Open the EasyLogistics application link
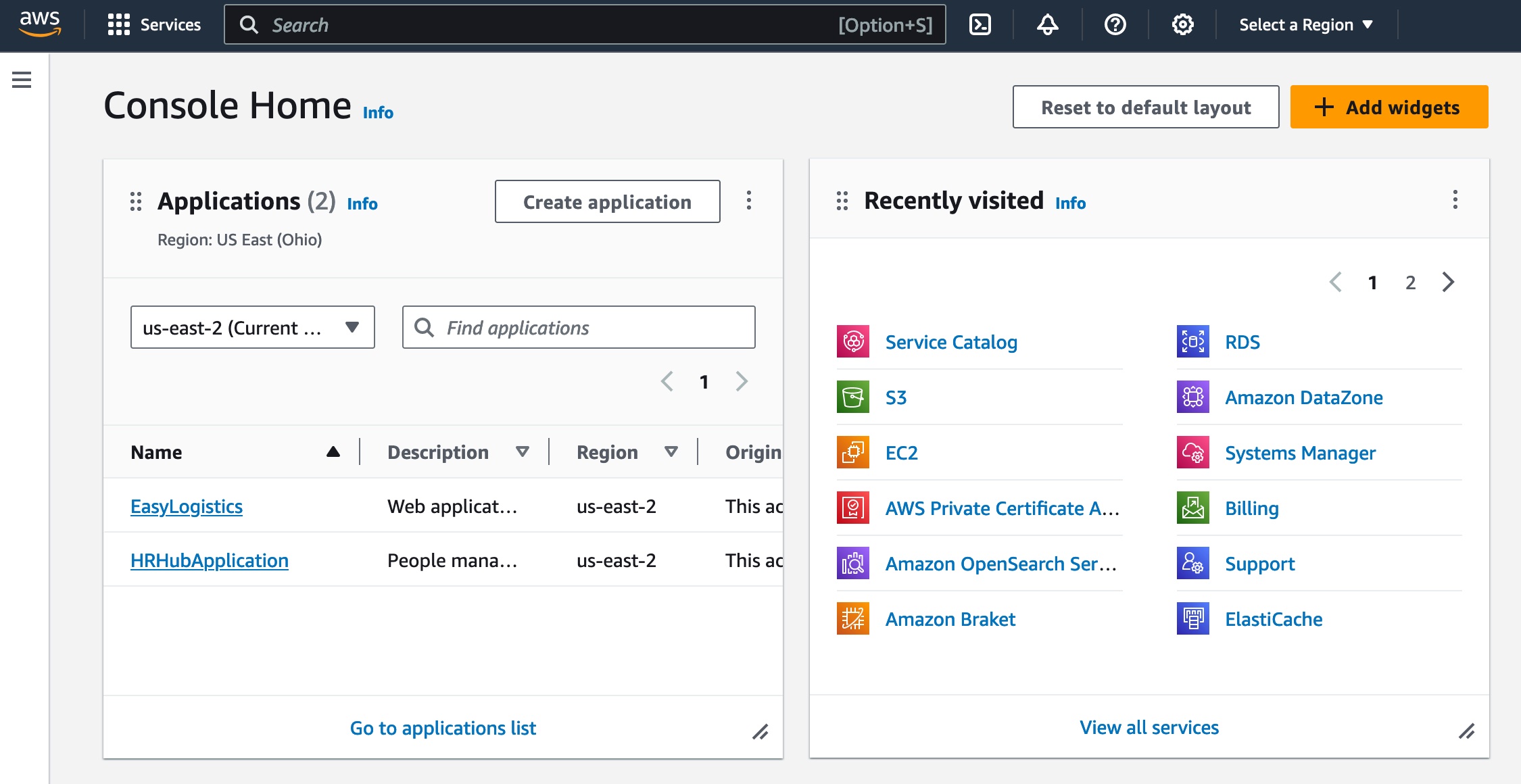The image size is (1521, 784). (x=187, y=506)
